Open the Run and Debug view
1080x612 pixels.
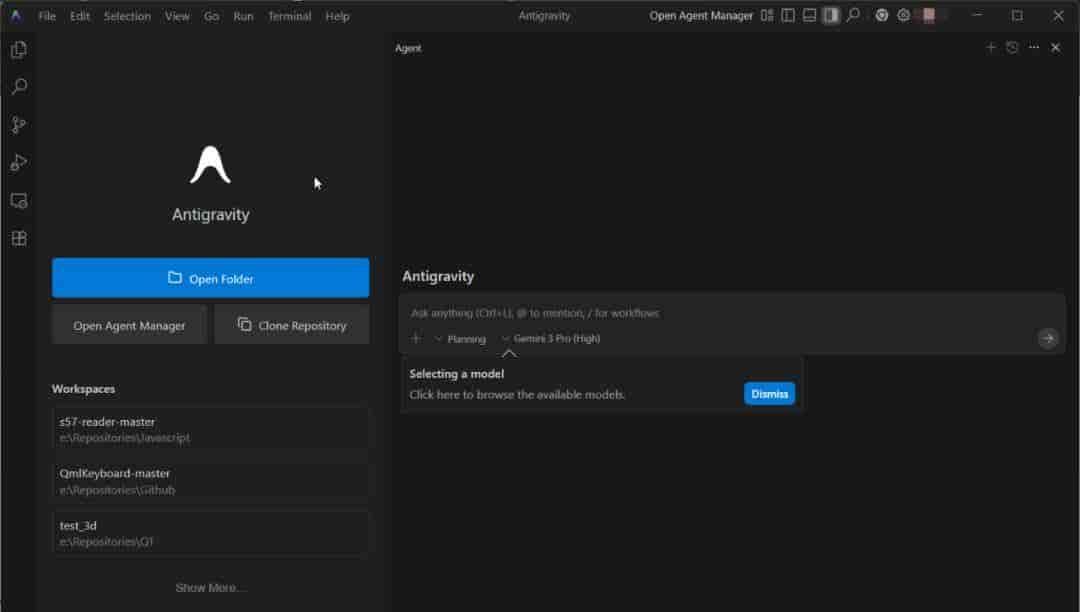click(x=19, y=162)
